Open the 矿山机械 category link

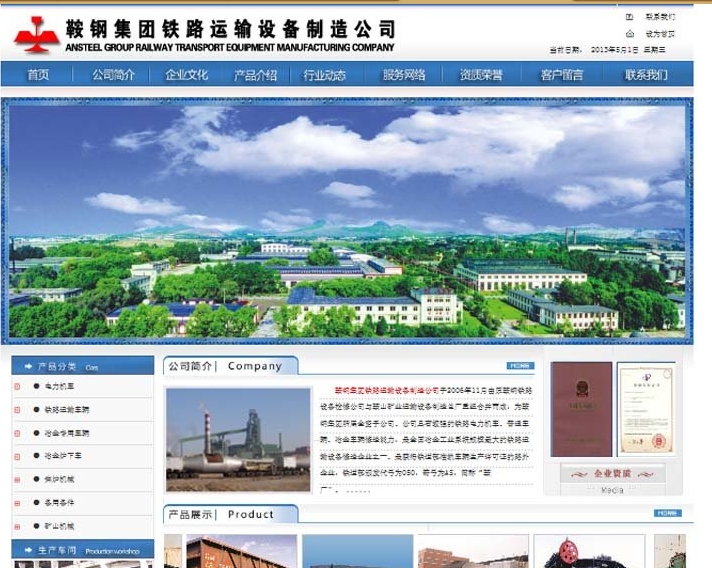pos(59,526)
